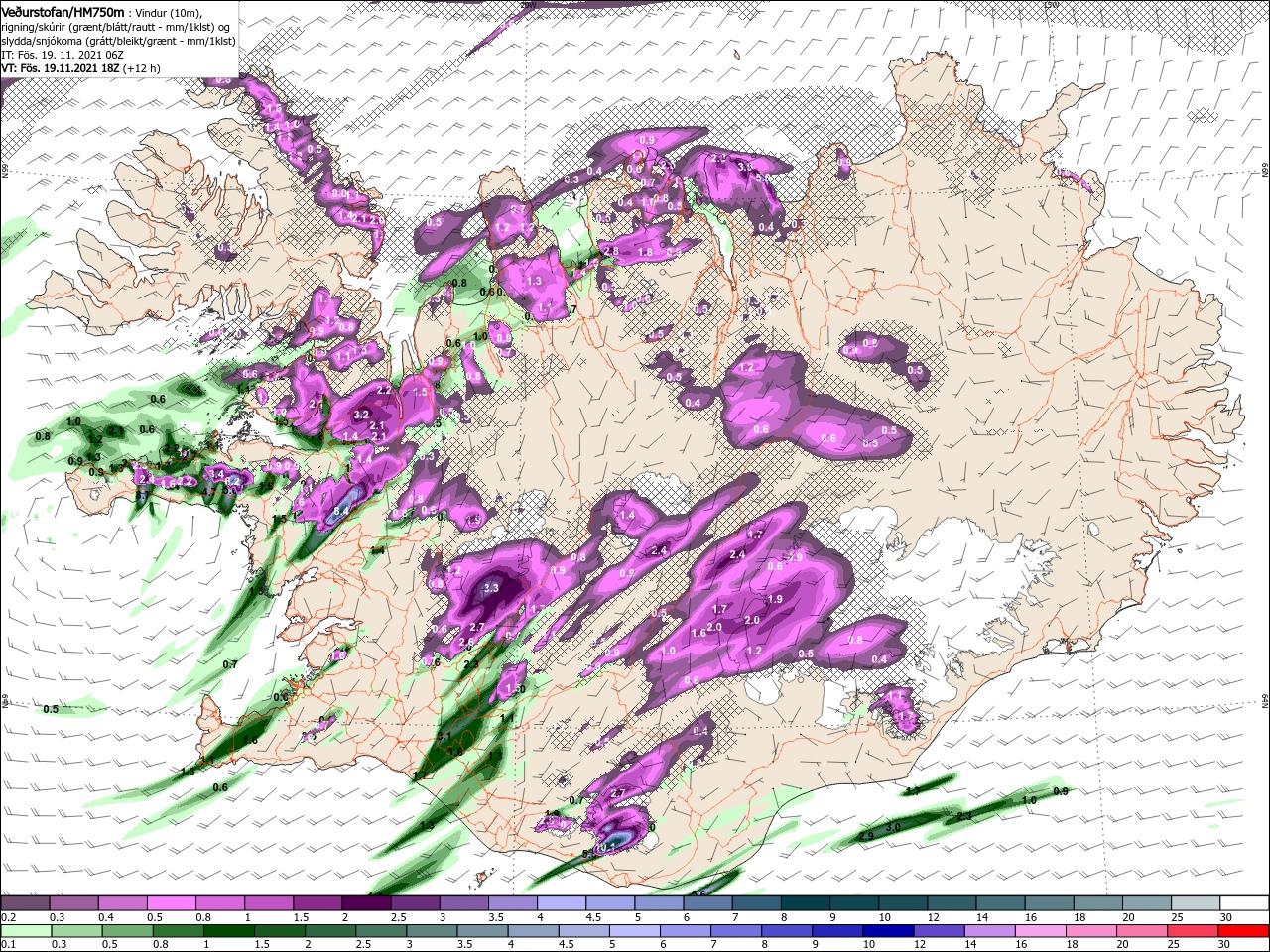
Task: Click the 3.0 rain value southeast of Iceland
Action: pyautogui.click(x=893, y=827)
